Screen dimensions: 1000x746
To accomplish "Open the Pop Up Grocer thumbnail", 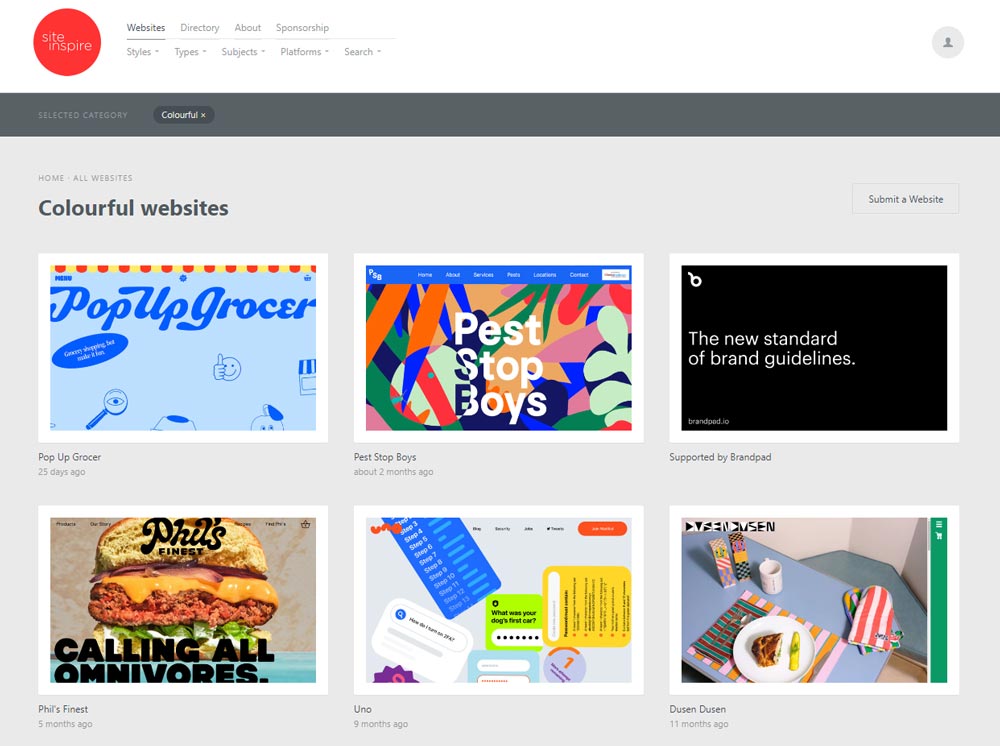I will [183, 348].
